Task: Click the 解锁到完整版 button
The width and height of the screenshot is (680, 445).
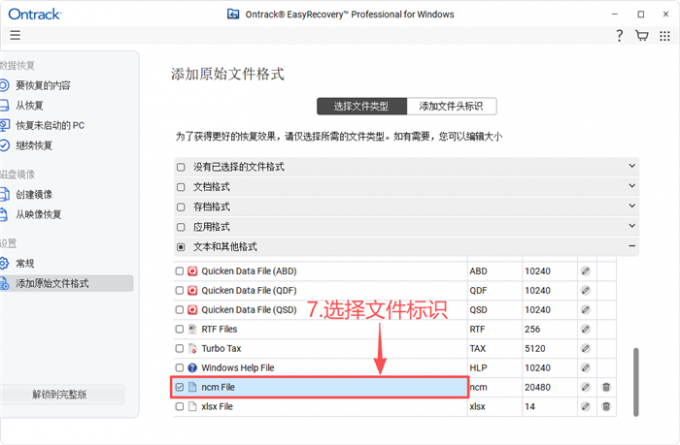Action: click(x=62, y=394)
